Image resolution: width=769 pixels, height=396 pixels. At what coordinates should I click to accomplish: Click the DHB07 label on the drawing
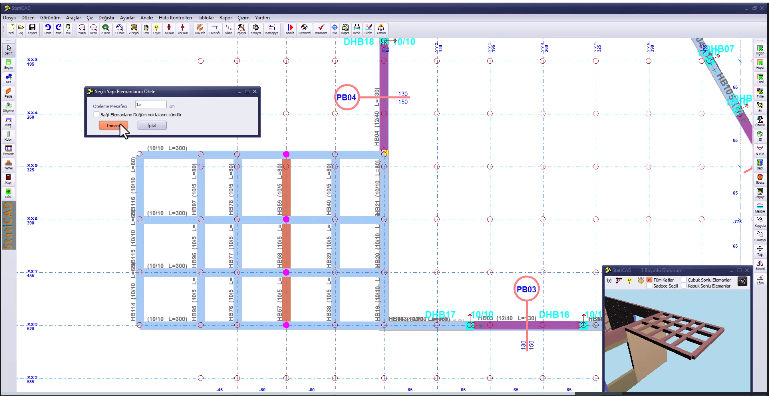(x=719, y=49)
